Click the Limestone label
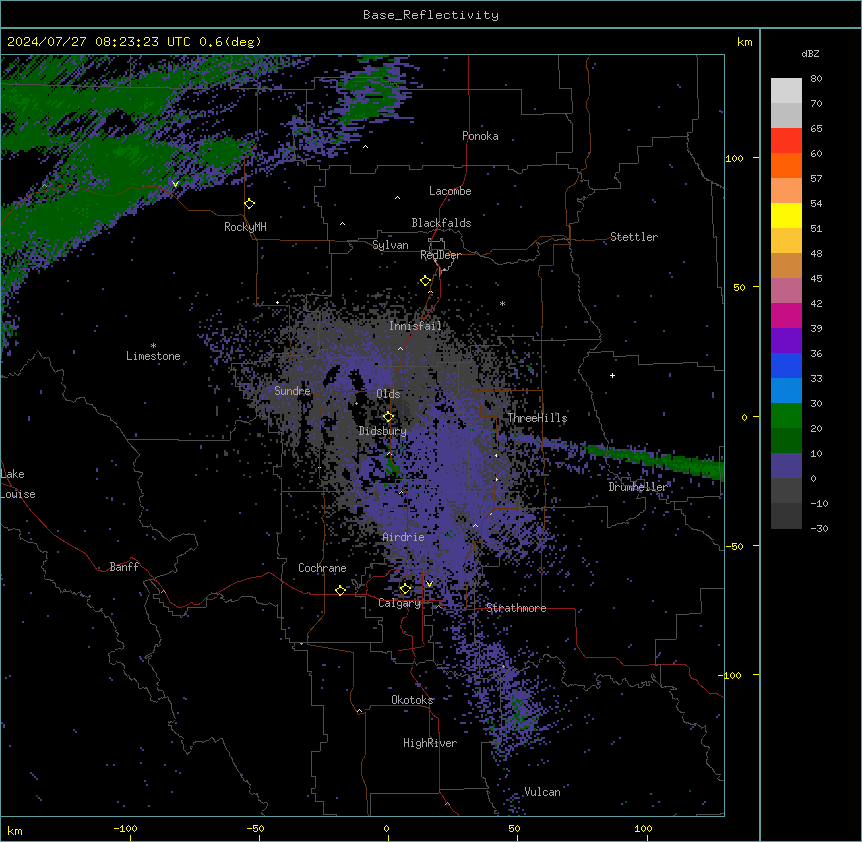Screen dimensions: 862x842 pyautogui.click(x=153, y=356)
